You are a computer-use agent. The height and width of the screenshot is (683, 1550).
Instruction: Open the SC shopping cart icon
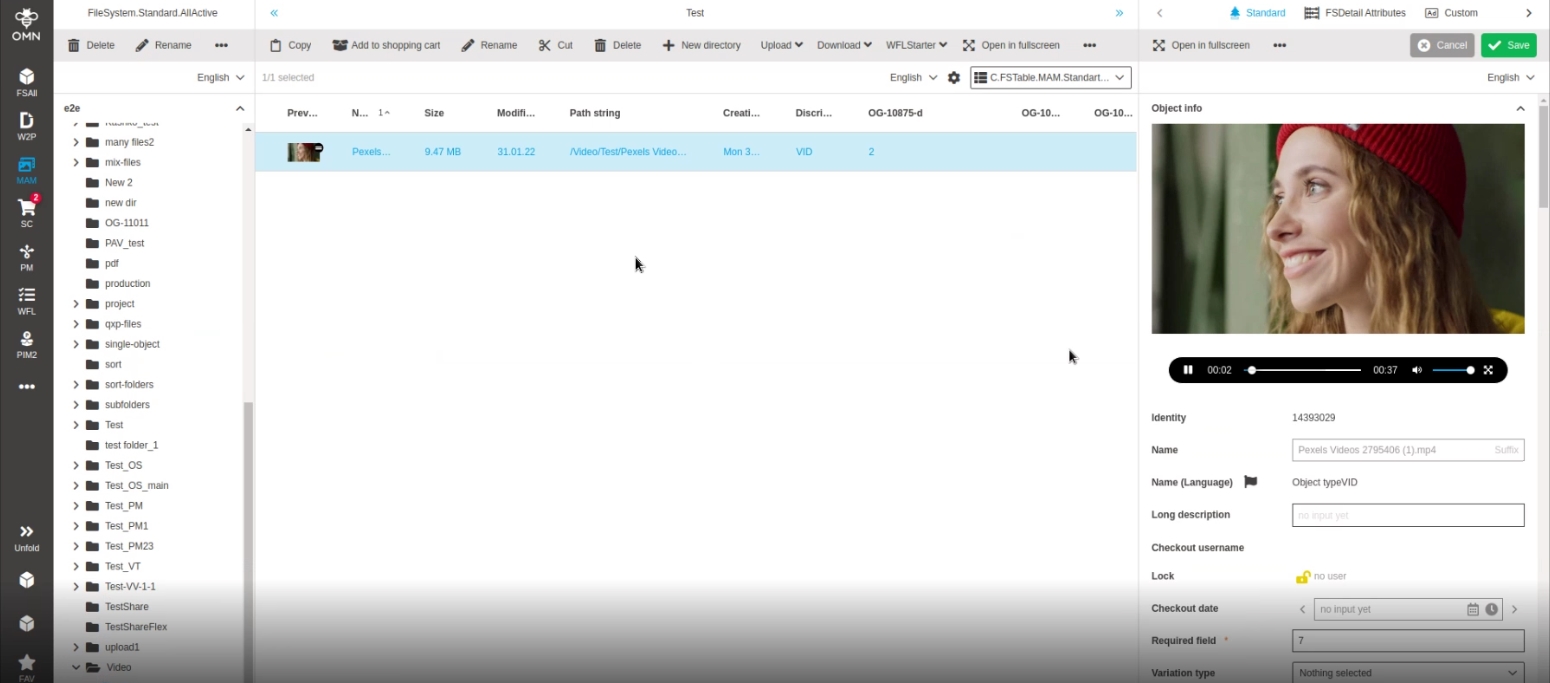[27, 213]
